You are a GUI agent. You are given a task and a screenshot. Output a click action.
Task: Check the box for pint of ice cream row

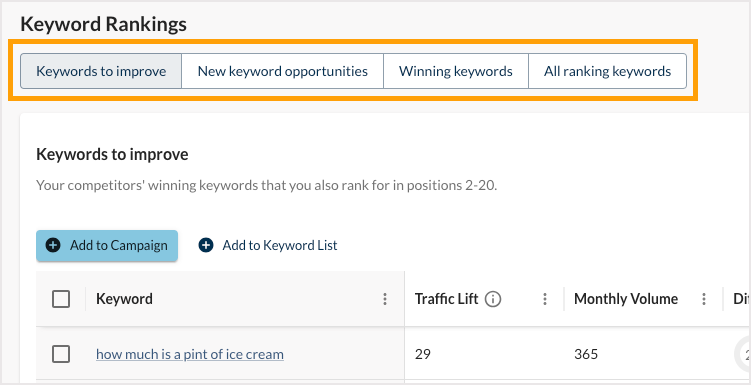click(x=61, y=354)
